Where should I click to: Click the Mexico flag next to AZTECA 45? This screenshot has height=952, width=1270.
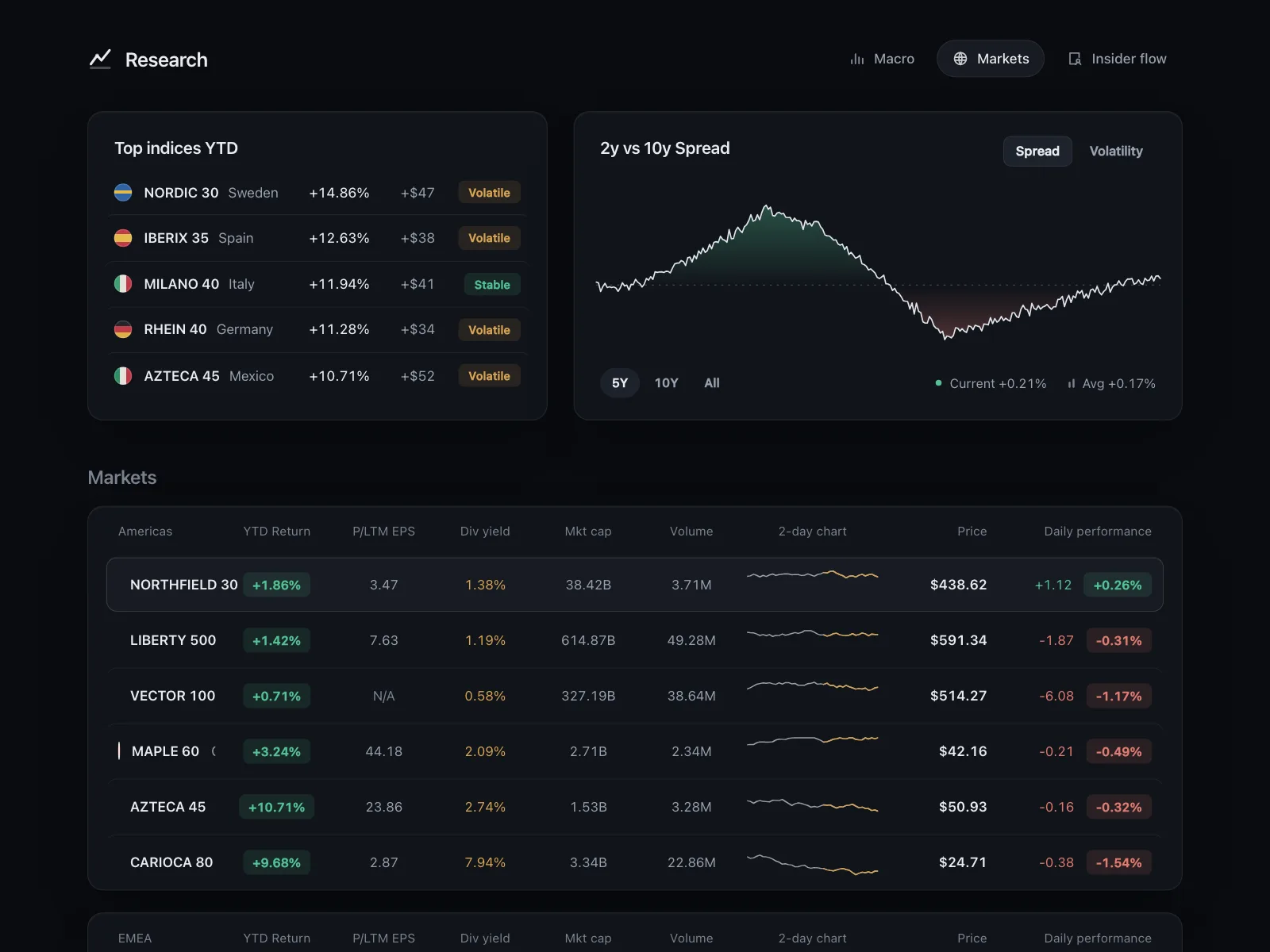123,376
